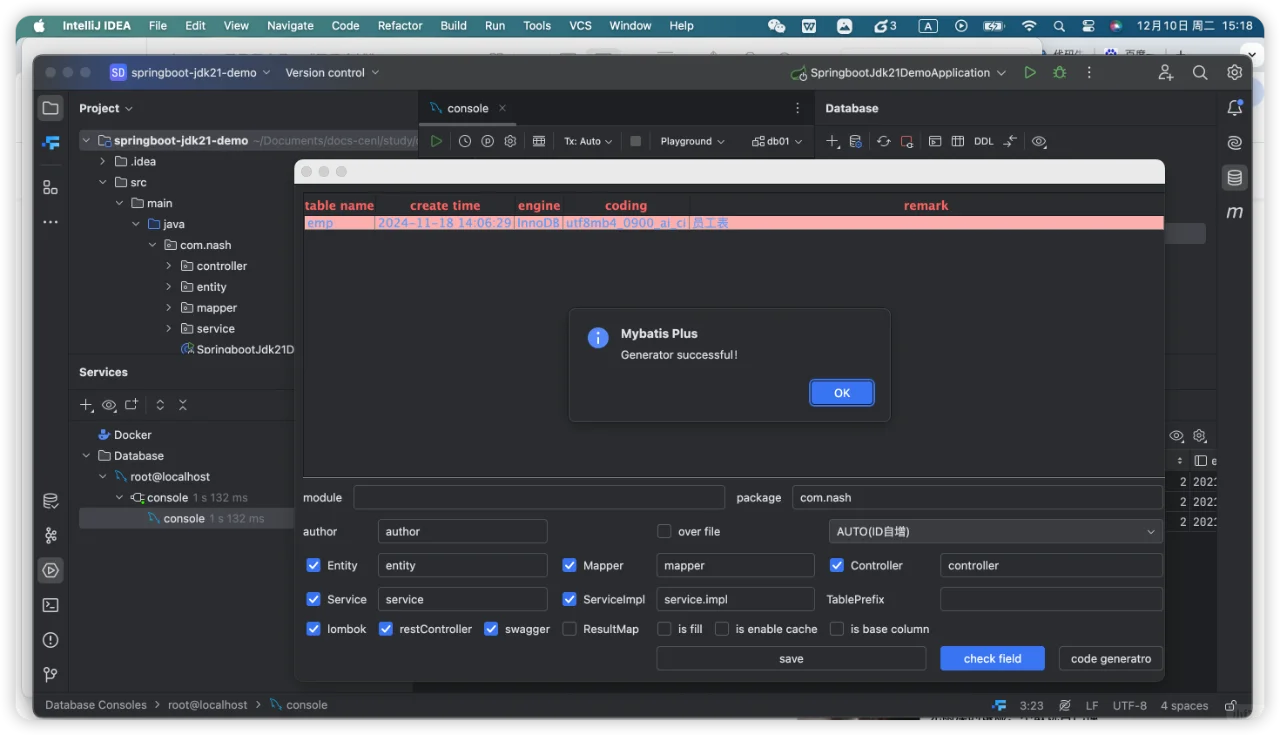
Task: Expand the .idea folder in project tree
Action: pyautogui.click(x=103, y=162)
